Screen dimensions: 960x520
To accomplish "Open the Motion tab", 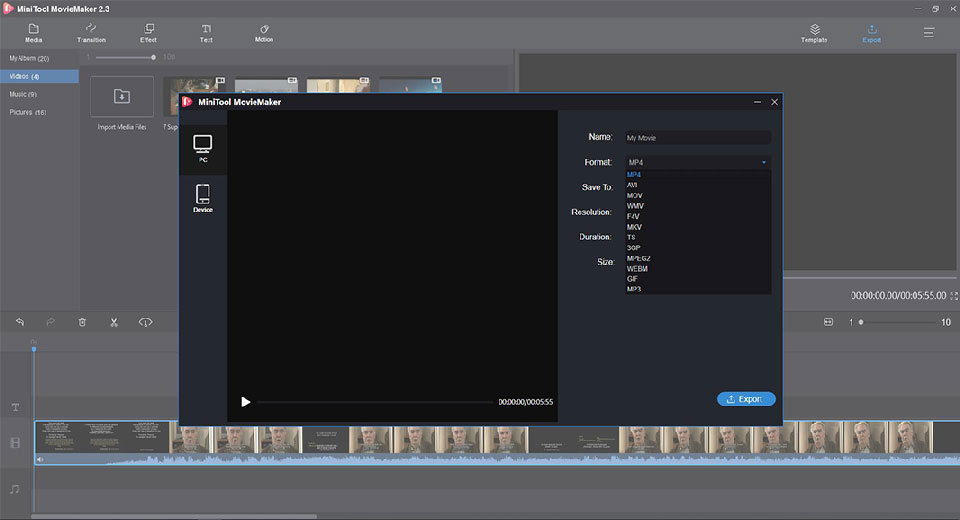I will pos(264,33).
